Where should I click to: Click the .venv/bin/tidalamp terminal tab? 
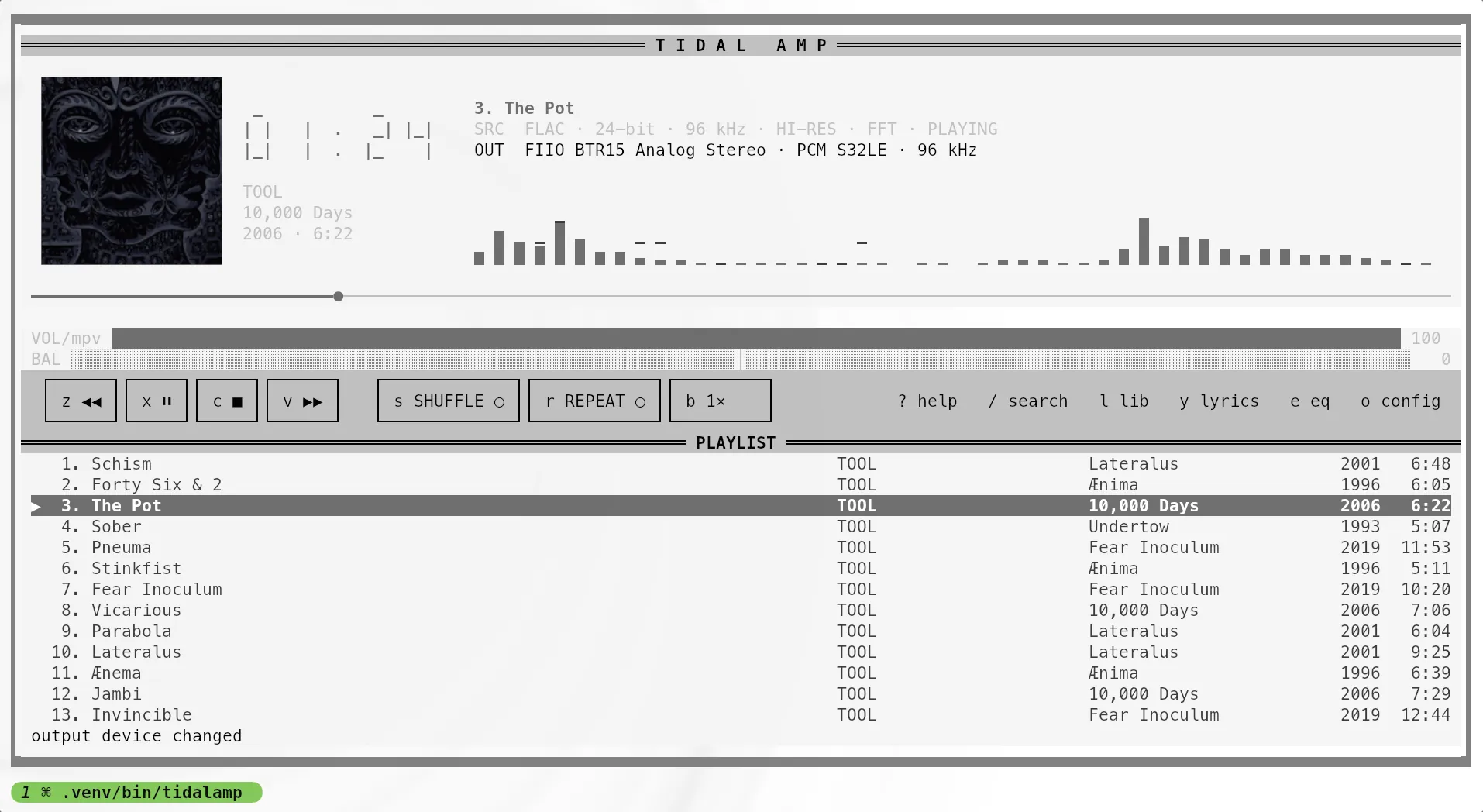click(136, 792)
